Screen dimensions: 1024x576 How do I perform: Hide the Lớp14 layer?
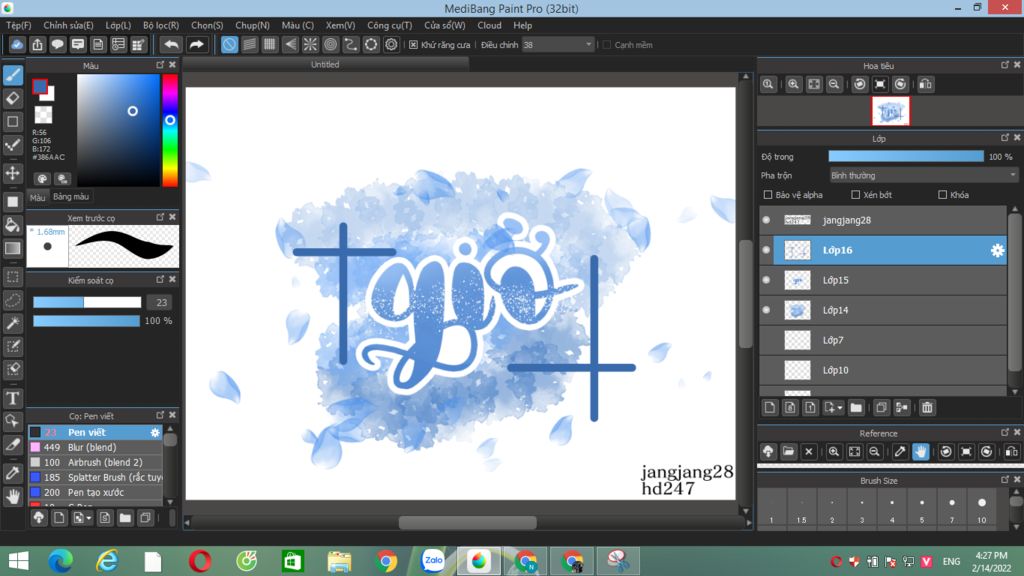coord(766,310)
